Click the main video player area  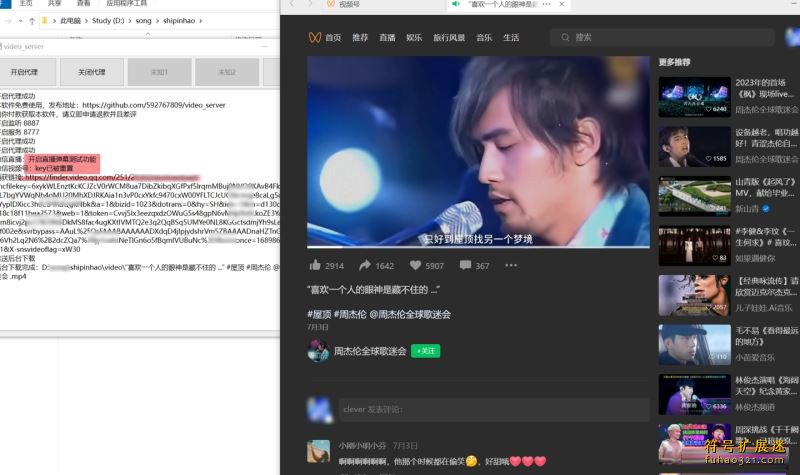click(478, 151)
